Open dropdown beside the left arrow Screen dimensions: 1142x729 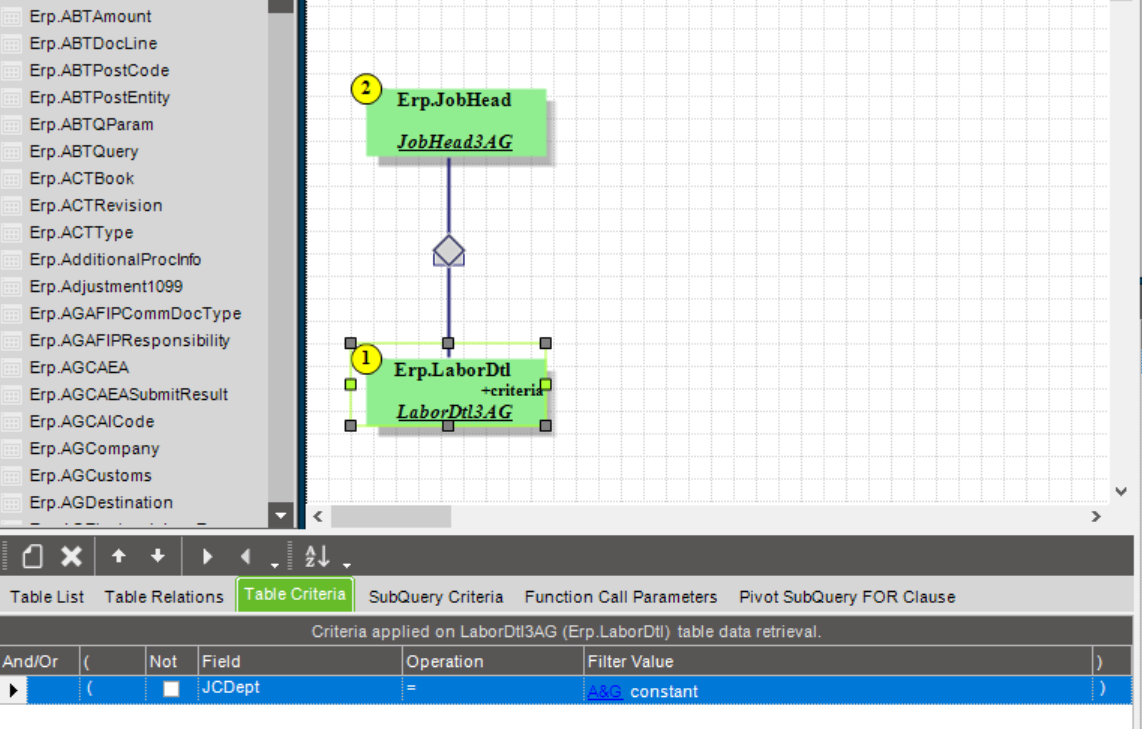274,564
